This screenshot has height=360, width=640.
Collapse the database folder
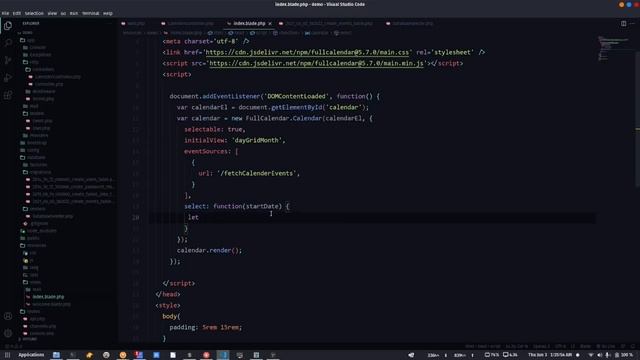coord(33,158)
